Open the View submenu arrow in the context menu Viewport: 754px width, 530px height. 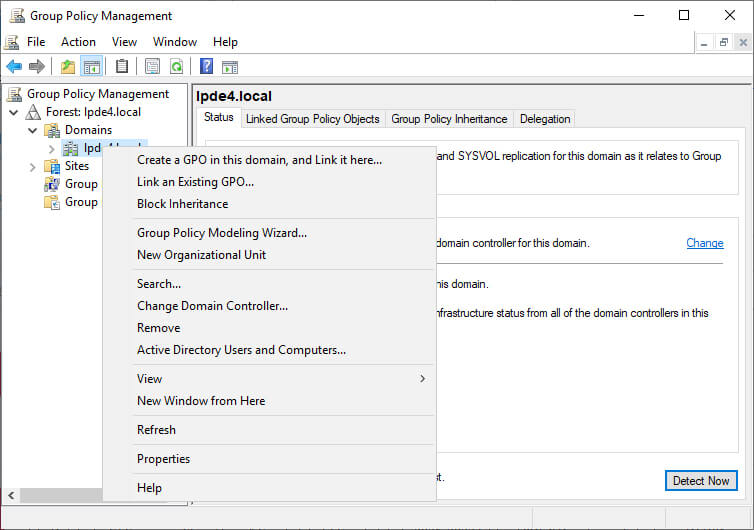pyautogui.click(x=422, y=379)
